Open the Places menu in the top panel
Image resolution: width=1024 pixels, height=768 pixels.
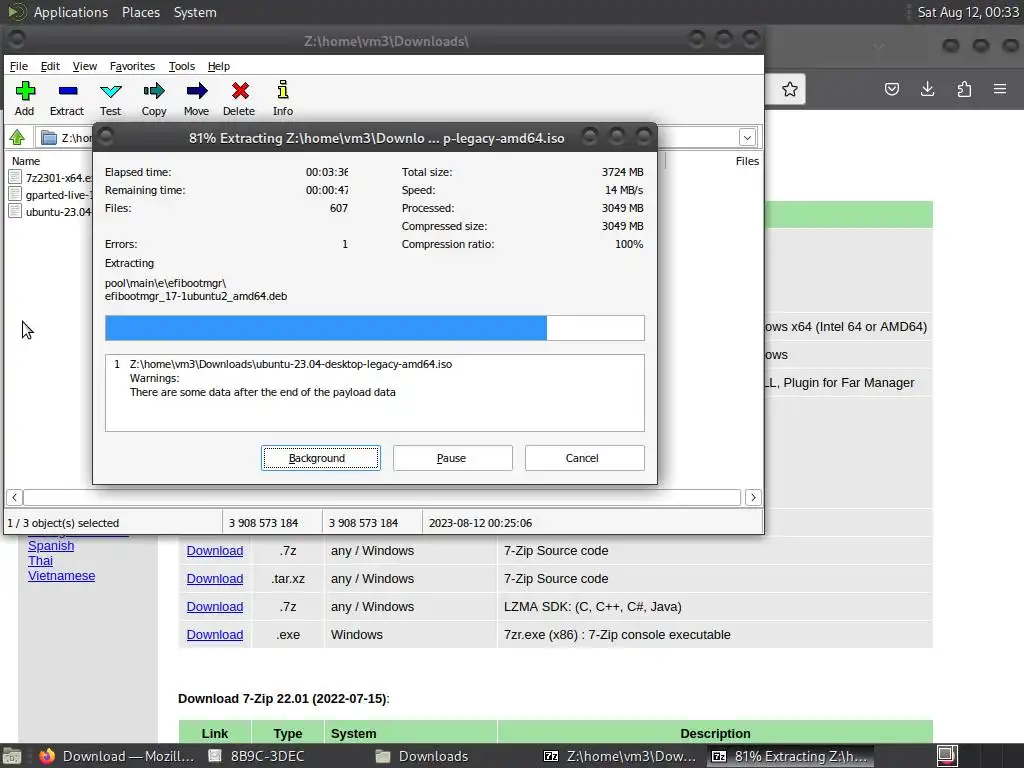(141, 12)
